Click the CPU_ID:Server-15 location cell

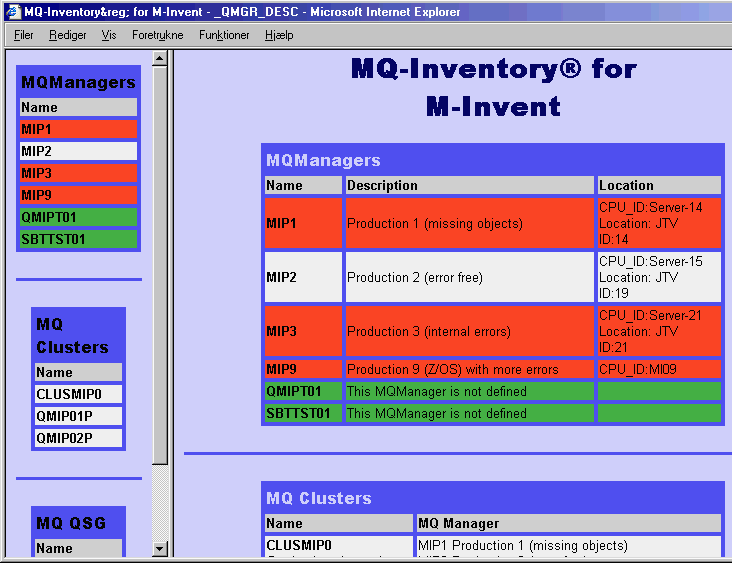[x=659, y=277]
